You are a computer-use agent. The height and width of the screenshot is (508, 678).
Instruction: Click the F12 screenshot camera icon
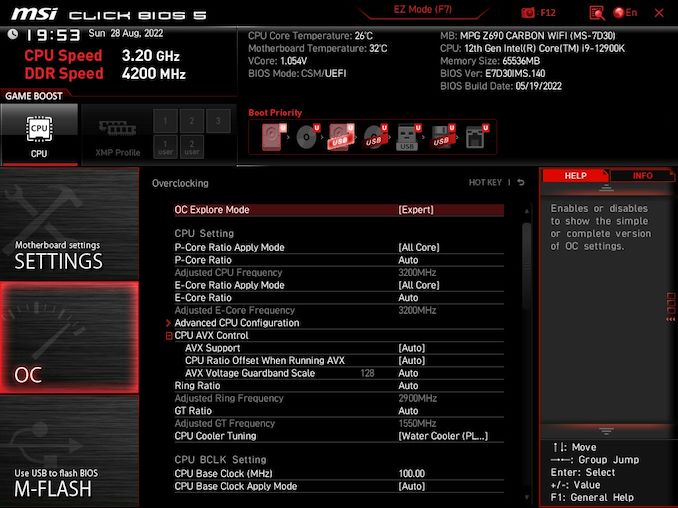pyautogui.click(x=528, y=13)
